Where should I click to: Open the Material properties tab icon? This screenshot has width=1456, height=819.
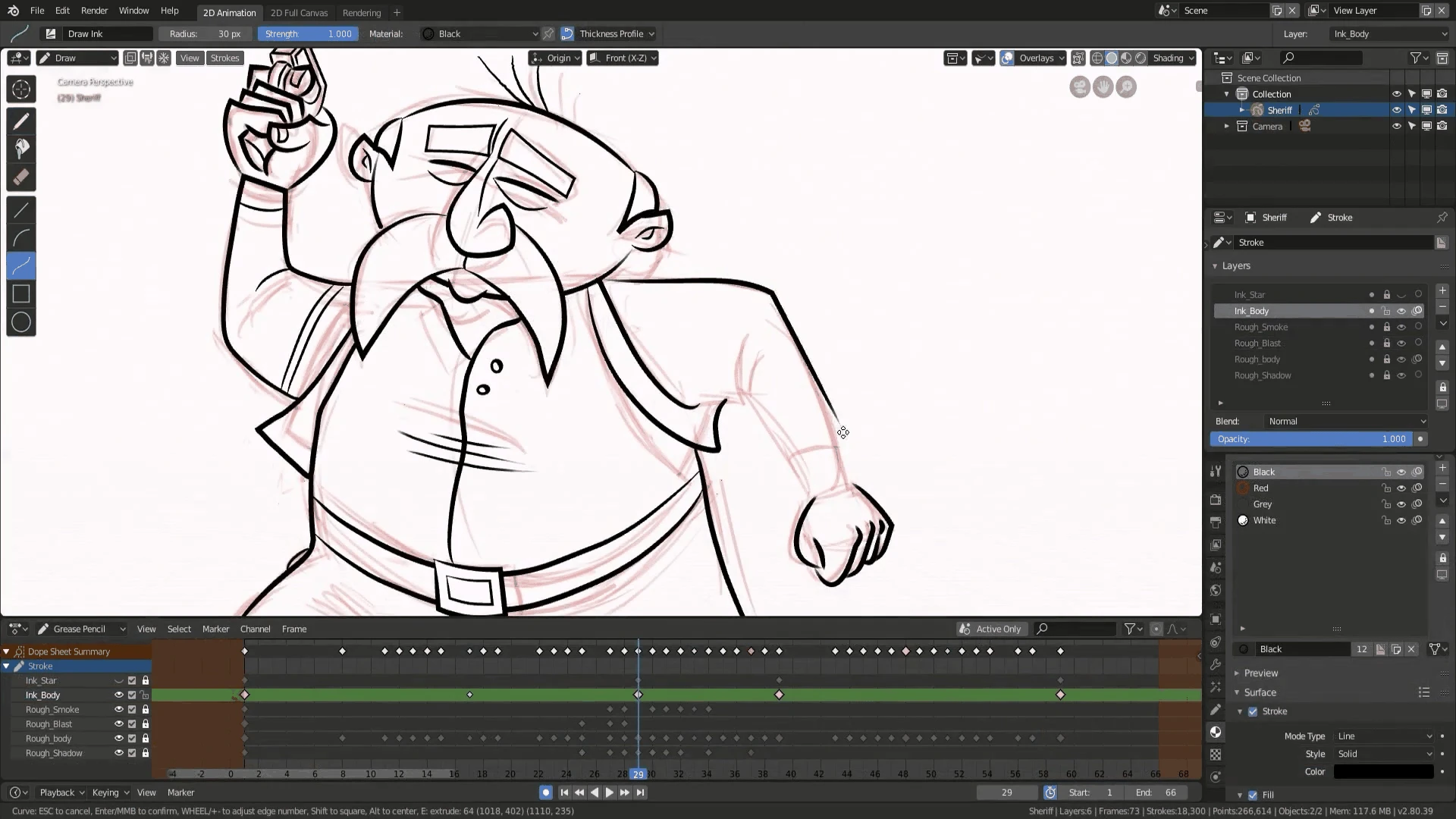[1216, 732]
